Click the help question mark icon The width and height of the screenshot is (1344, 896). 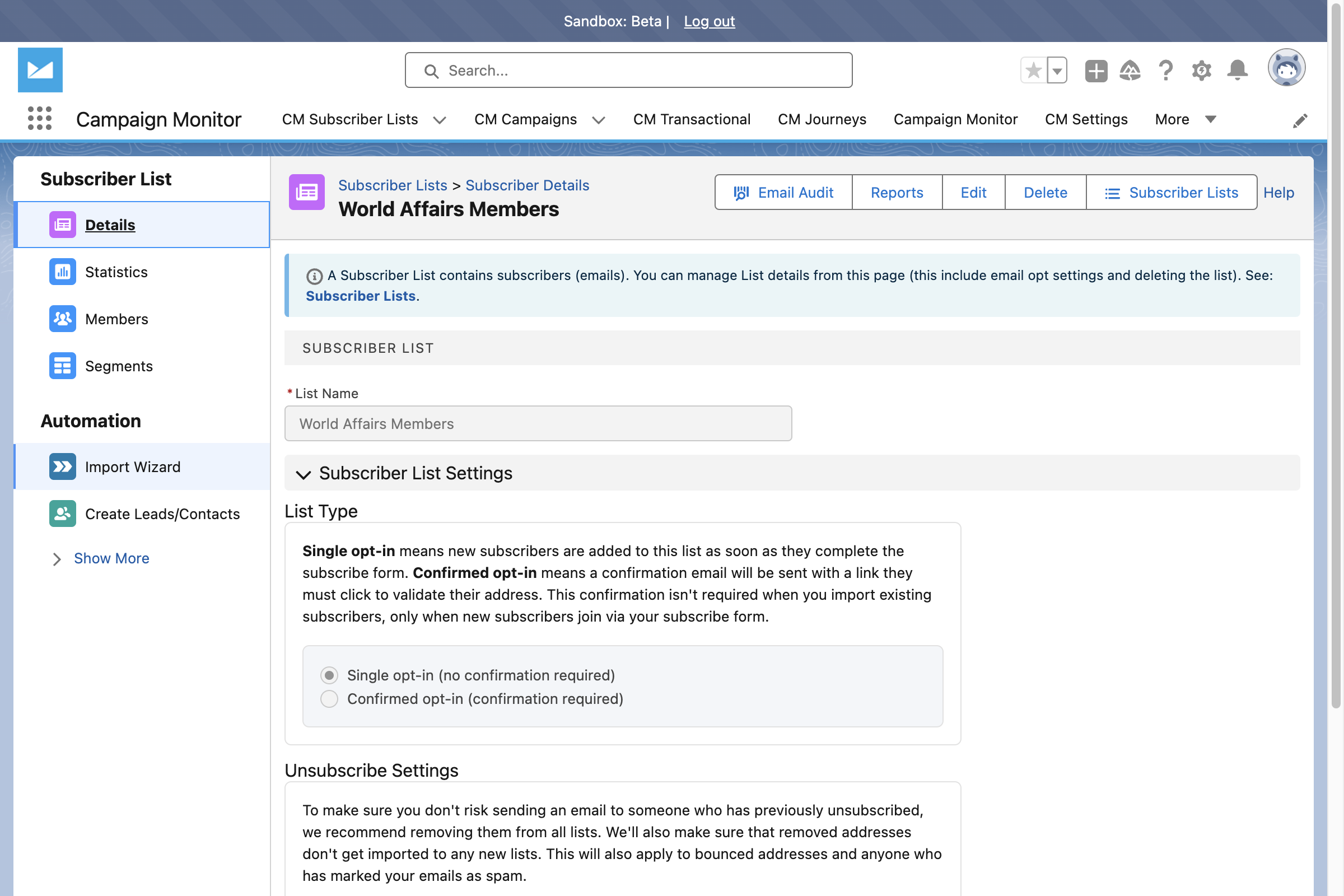click(x=1166, y=71)
